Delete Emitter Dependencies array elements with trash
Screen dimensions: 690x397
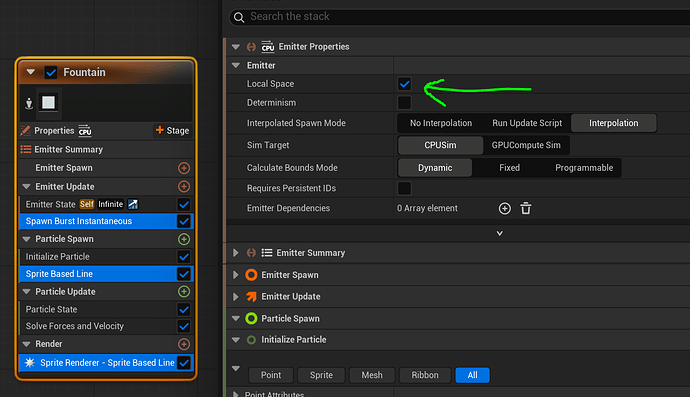click(526, 208)
